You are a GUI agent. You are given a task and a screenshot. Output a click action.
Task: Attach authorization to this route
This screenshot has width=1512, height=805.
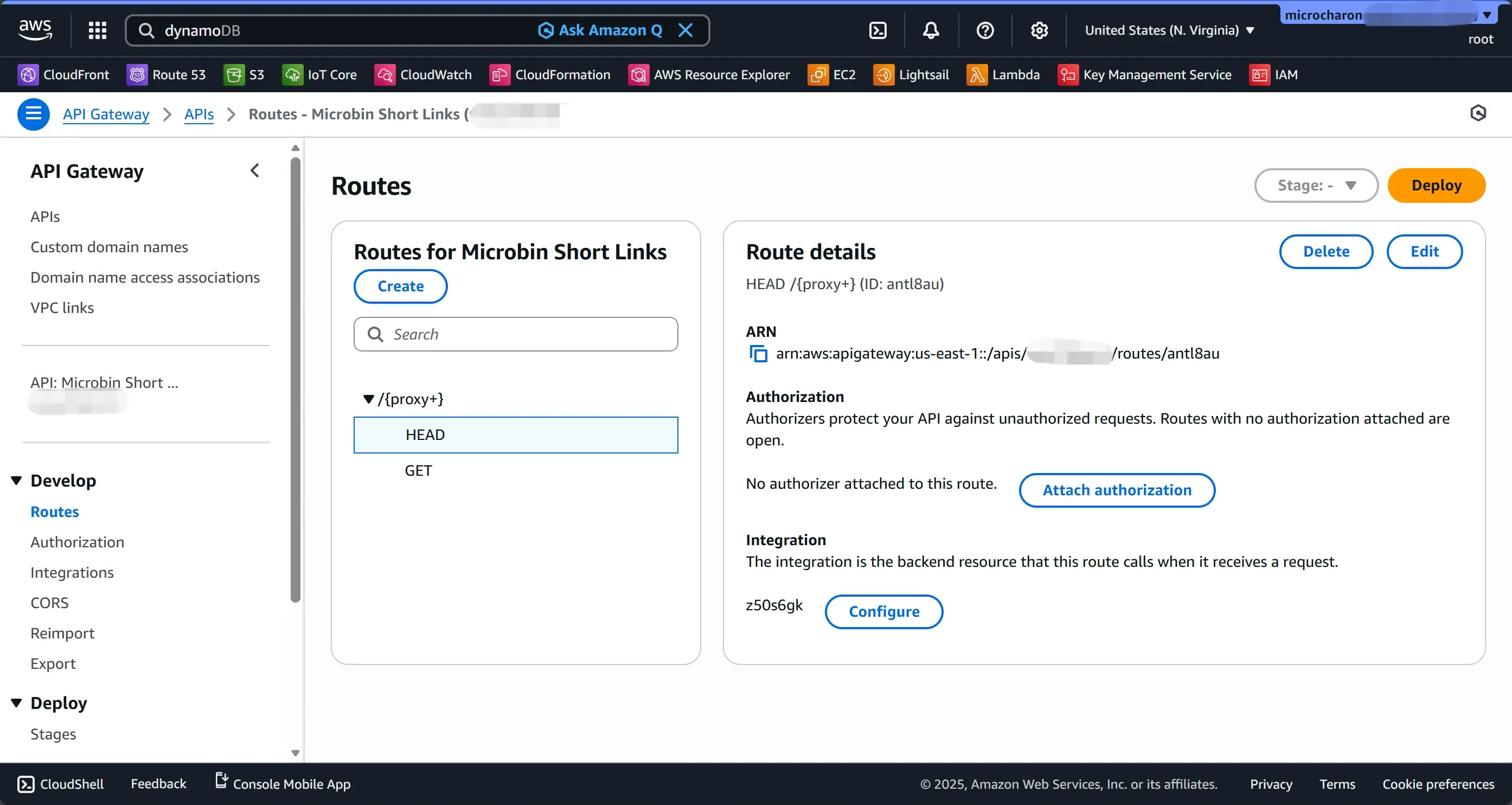click(x=1116, y=490)
